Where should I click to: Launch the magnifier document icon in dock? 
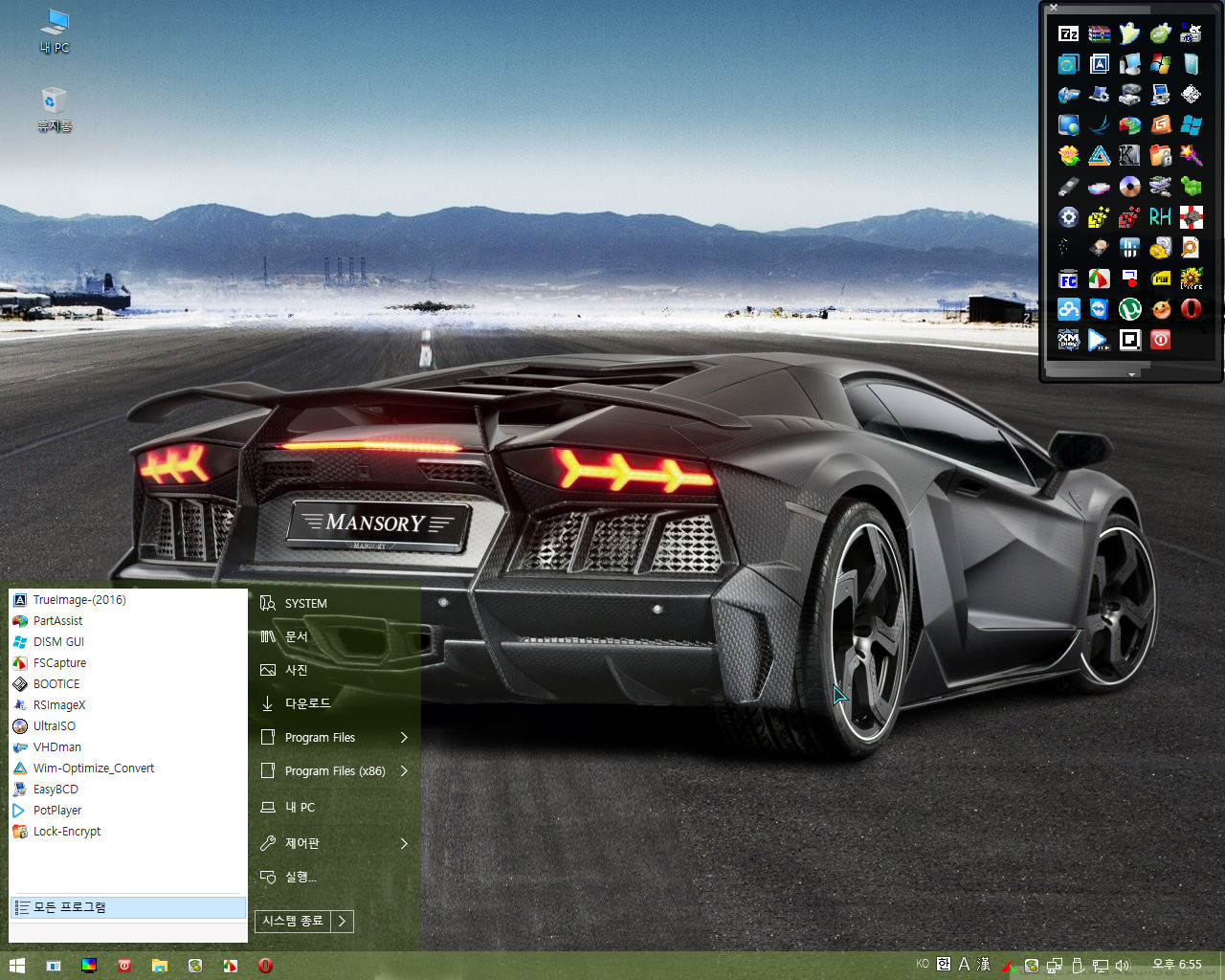(x=1192, y=248)
